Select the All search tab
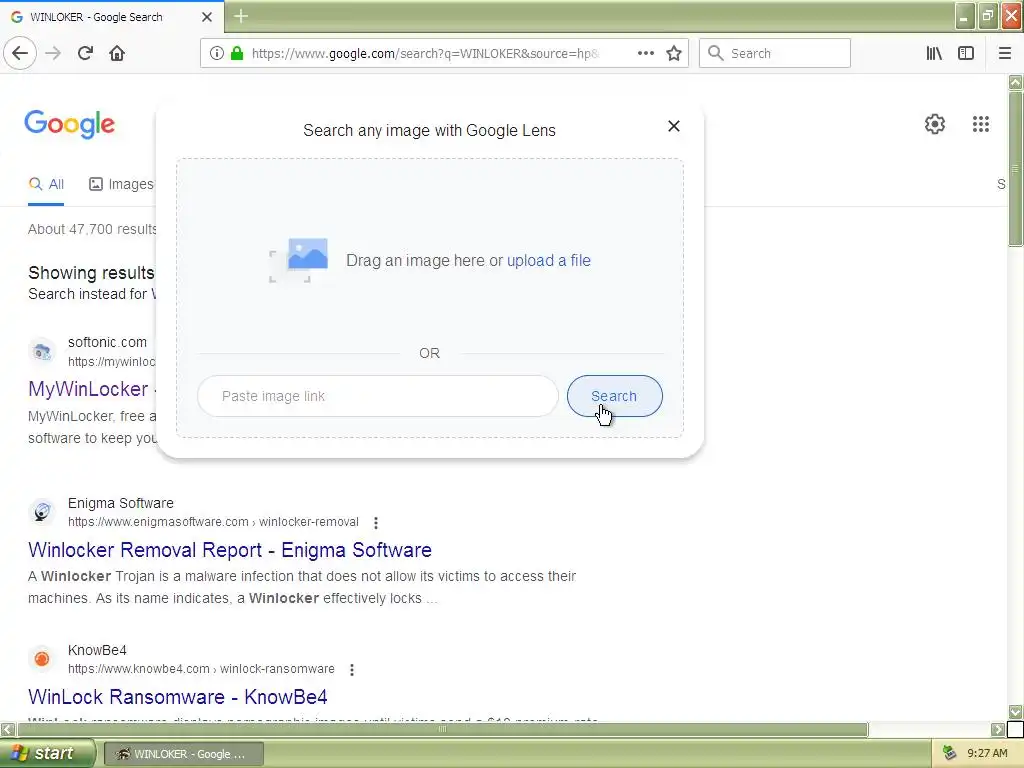The image size is (1024, 768). tap(46, 184)
